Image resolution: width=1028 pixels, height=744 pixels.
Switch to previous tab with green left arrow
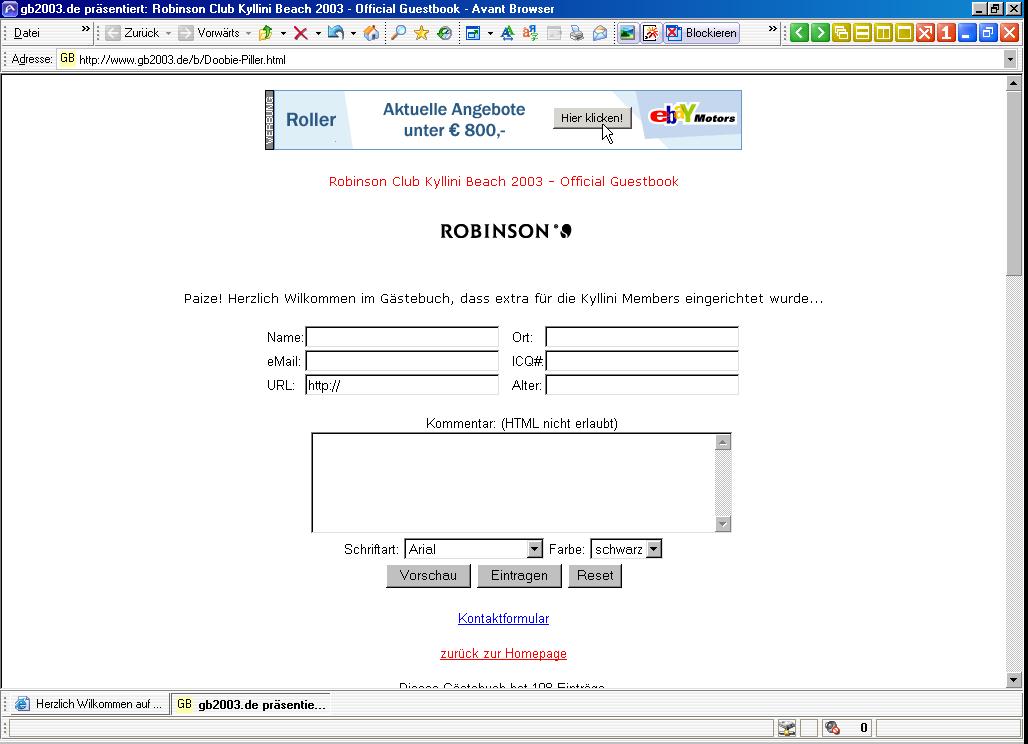coord(799,33)
